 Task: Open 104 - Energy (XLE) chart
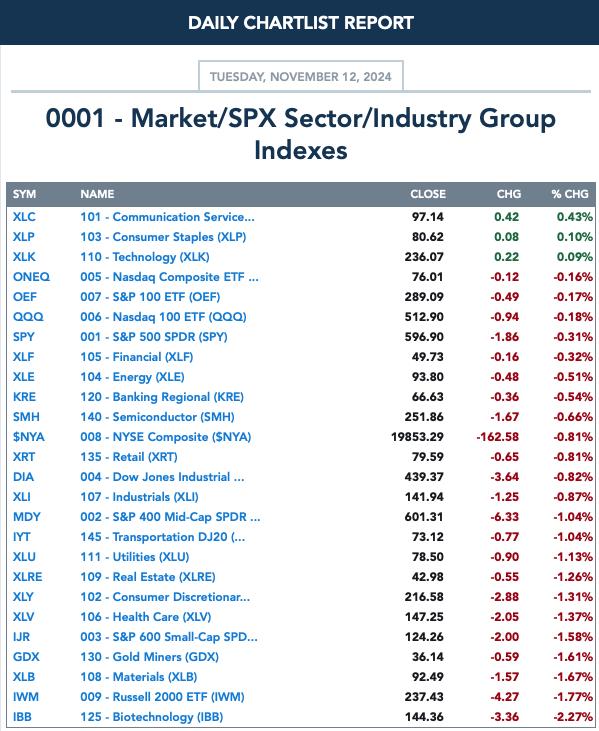[132, 377]
